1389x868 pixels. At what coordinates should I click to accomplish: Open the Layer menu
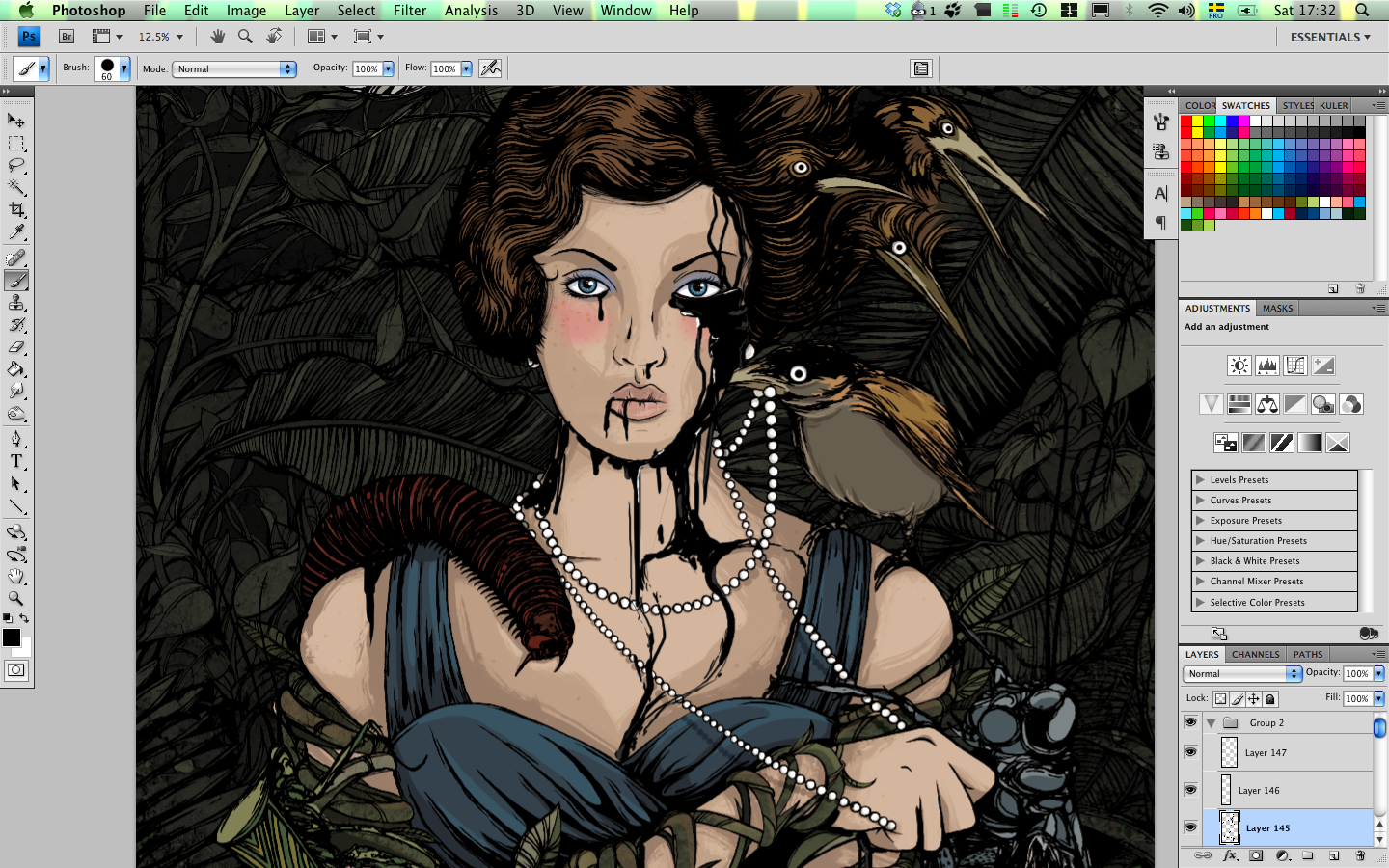point(302,11)
